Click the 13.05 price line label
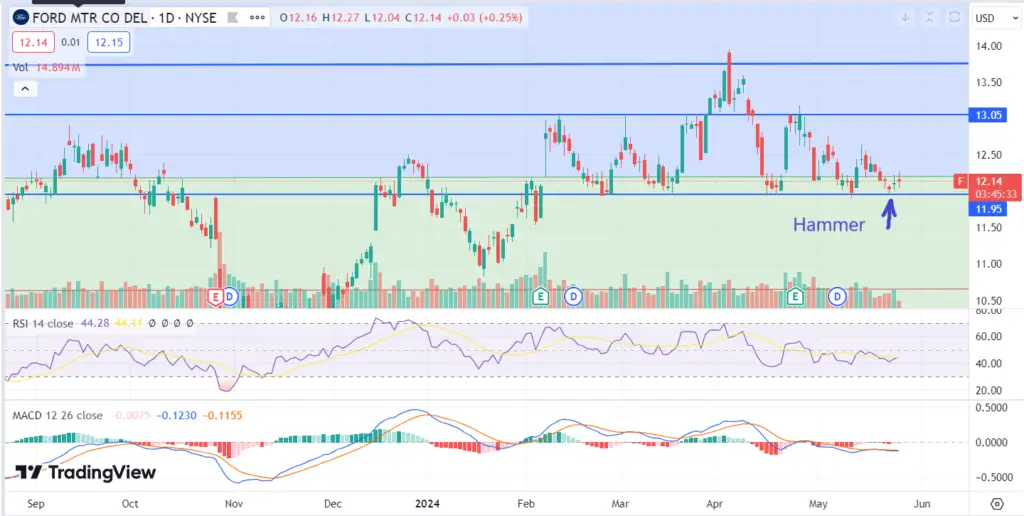 click(988, 115)
